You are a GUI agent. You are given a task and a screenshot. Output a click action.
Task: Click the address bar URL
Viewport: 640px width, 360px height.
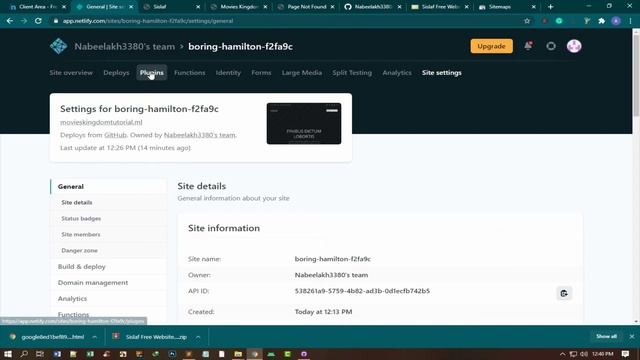[x=148, y=21]
